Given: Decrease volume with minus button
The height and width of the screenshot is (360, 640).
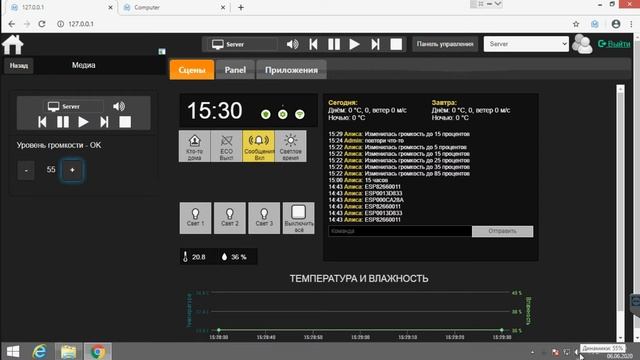Looking at the screenshot, I should click(x=26, y=170).
